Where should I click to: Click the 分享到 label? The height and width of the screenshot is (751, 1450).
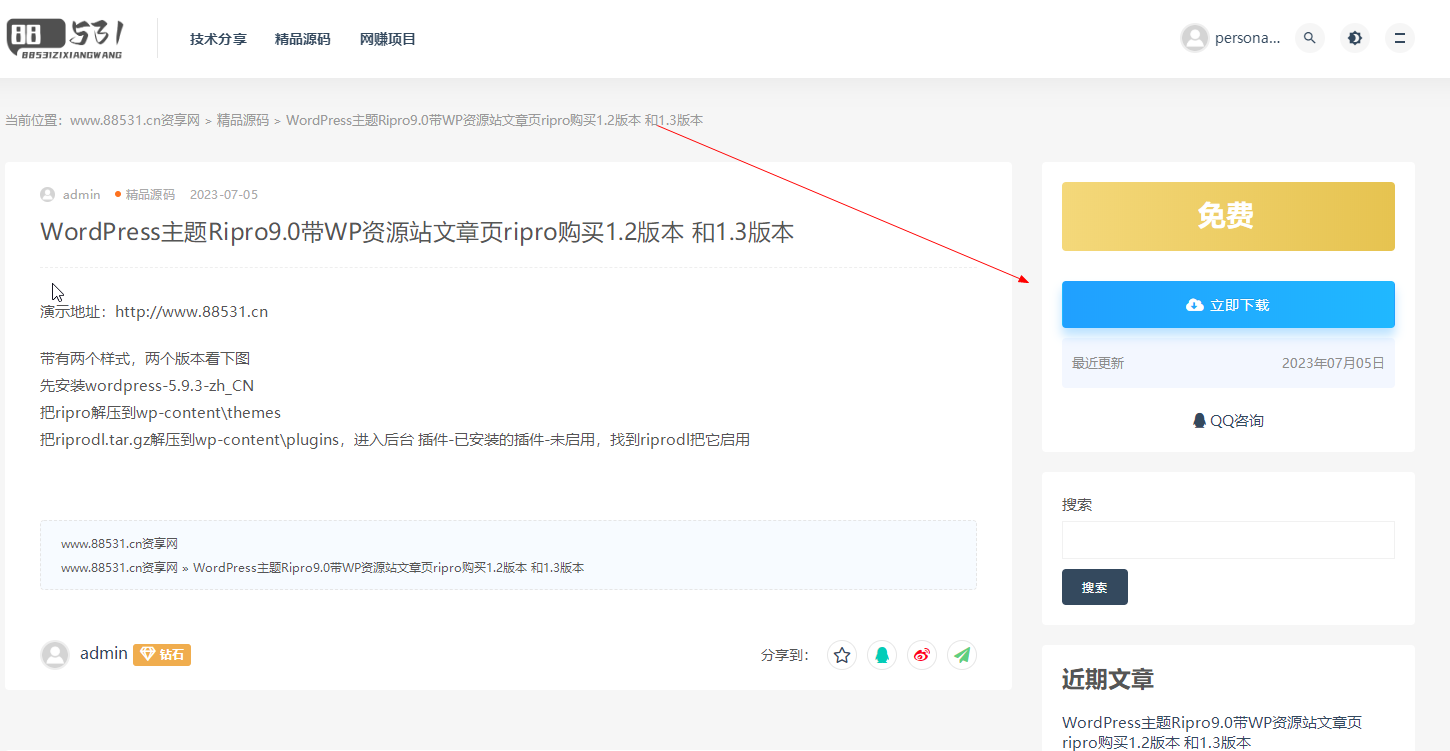785,656
